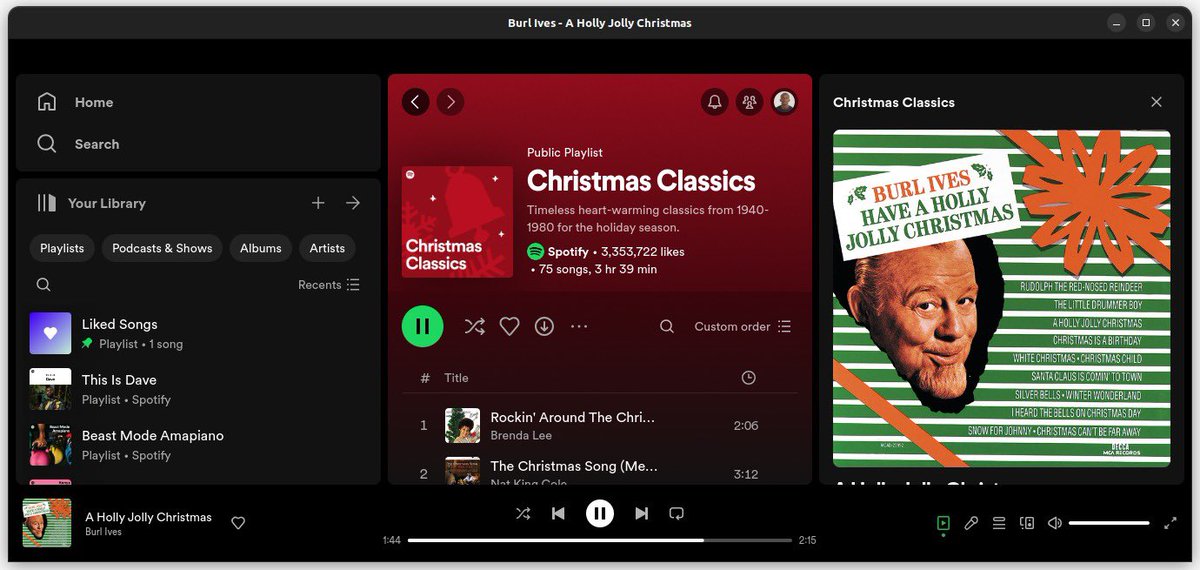
Task: Open A Holly Jolly Christmas song link
Action: click(x=149, y=517)
